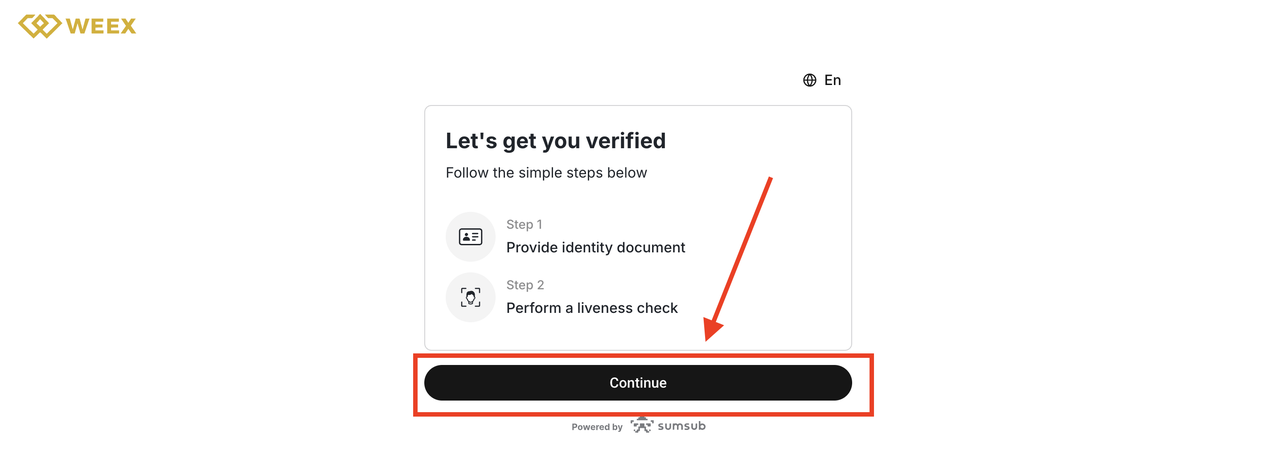This screenshot has height=462, width=1280.
Task: Click the Sumsub robot logo icon
Action: pos(642,425)
